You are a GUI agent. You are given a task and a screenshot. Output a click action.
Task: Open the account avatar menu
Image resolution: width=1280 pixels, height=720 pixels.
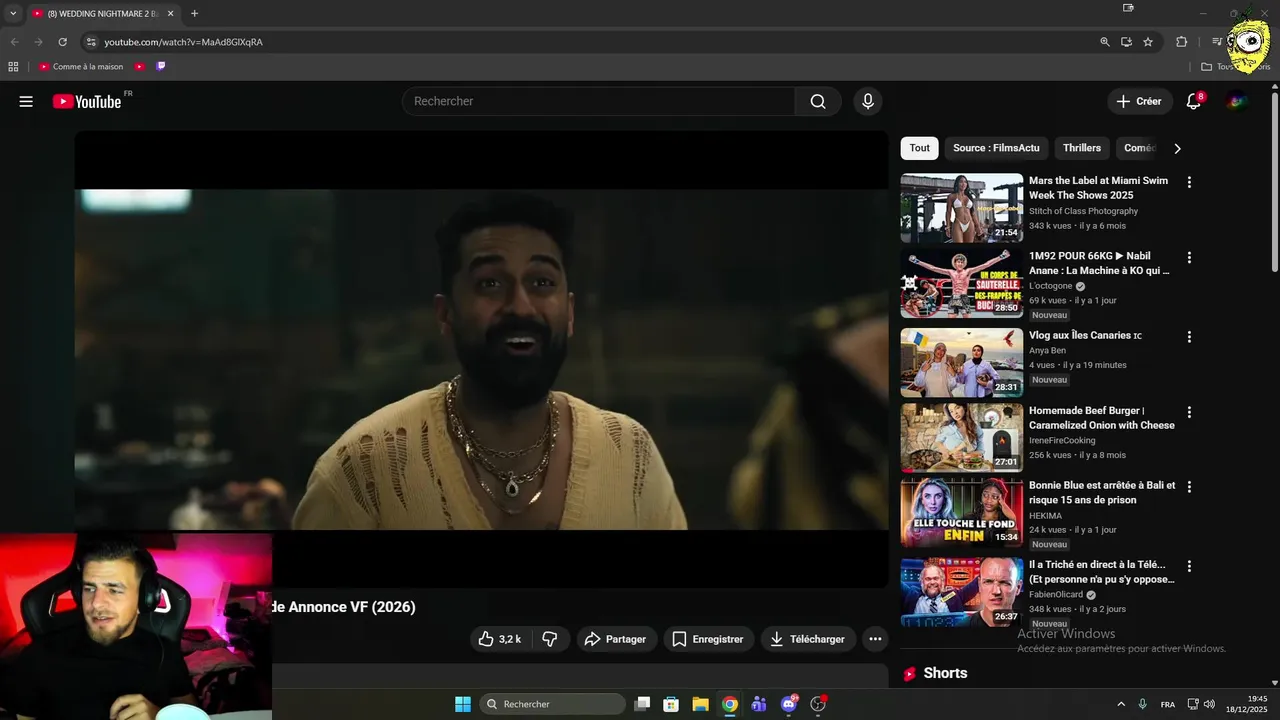(x=1237, y=101)
